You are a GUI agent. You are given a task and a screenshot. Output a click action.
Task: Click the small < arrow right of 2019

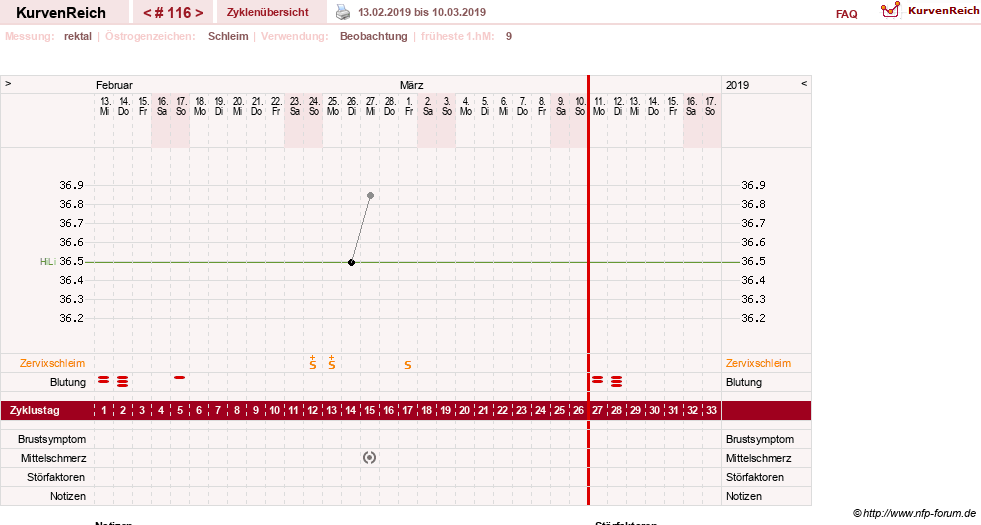point(804,83)
